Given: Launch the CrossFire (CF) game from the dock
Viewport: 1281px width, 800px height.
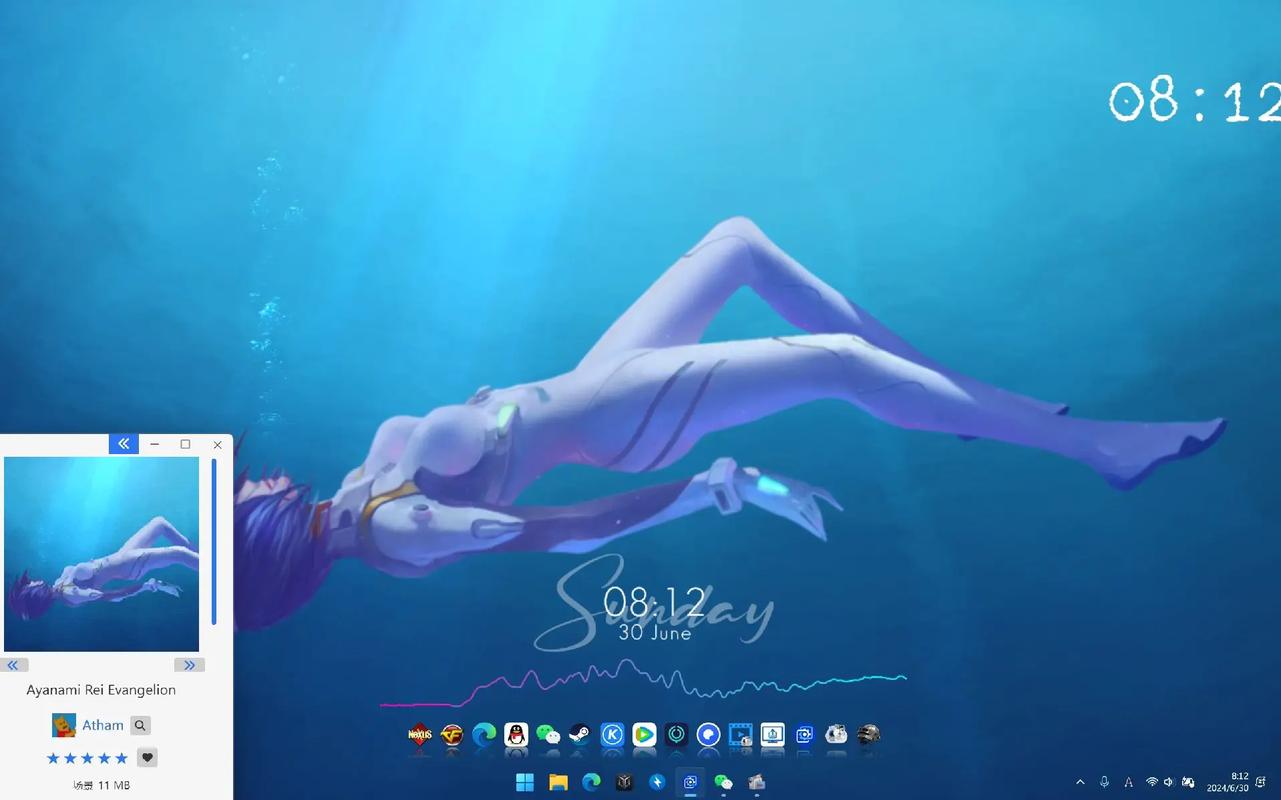Looking at the screenshot, I should (452, 735).
